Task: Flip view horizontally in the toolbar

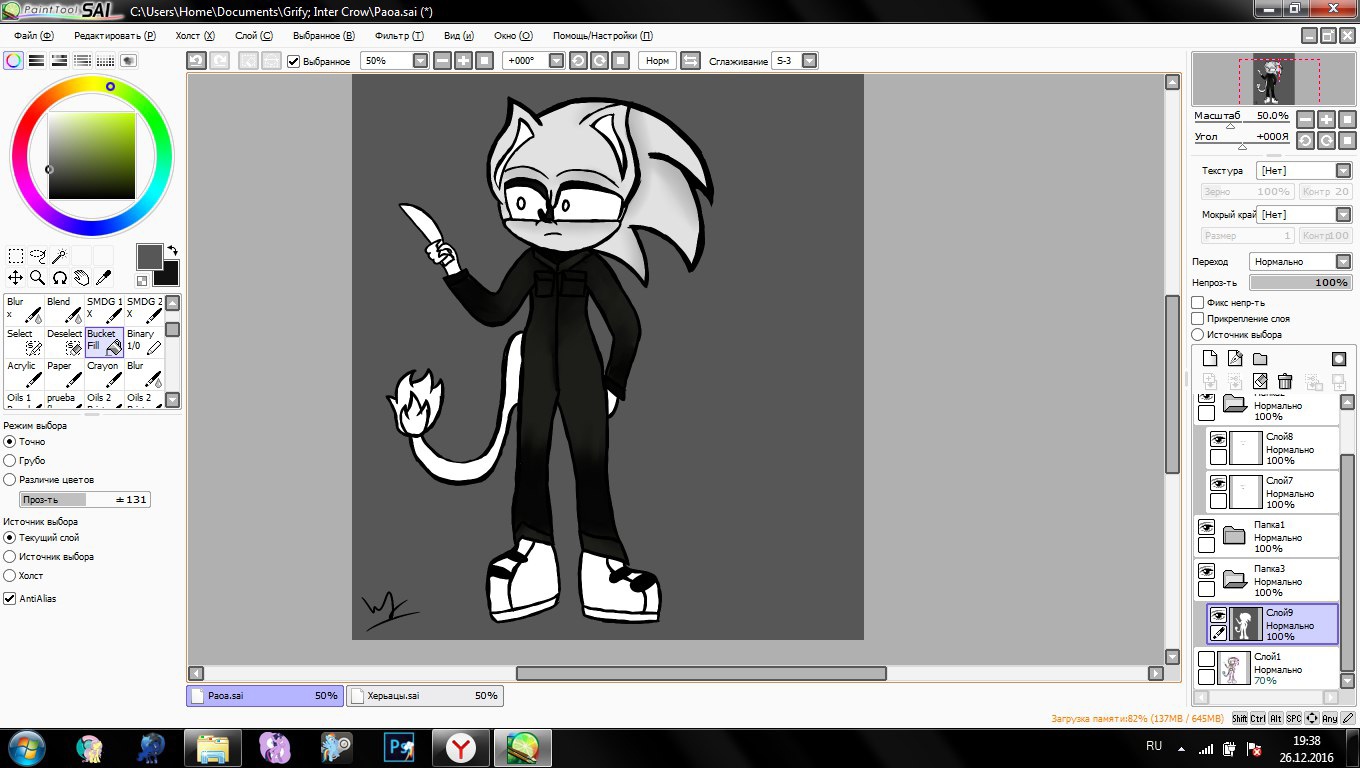Action: (x=690, y=61)
